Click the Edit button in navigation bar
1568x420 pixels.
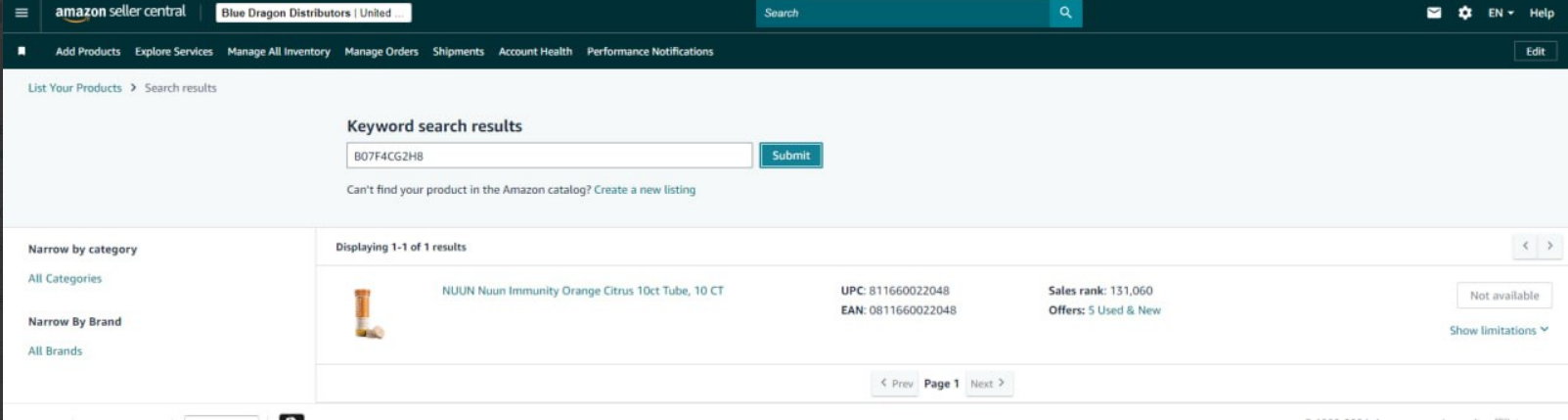point(1535,51)
